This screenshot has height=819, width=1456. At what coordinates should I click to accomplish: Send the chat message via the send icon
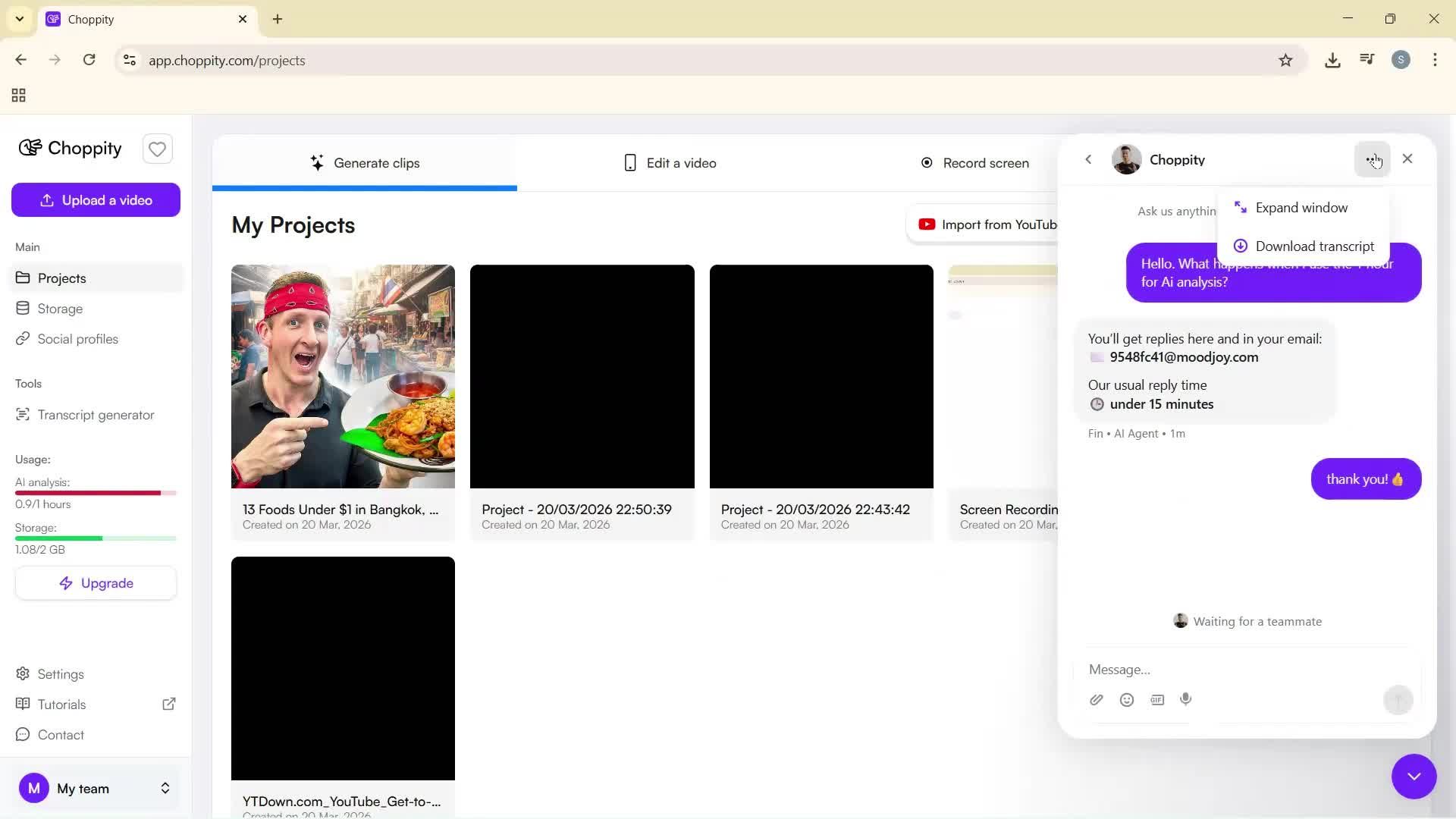[1397, 699]
